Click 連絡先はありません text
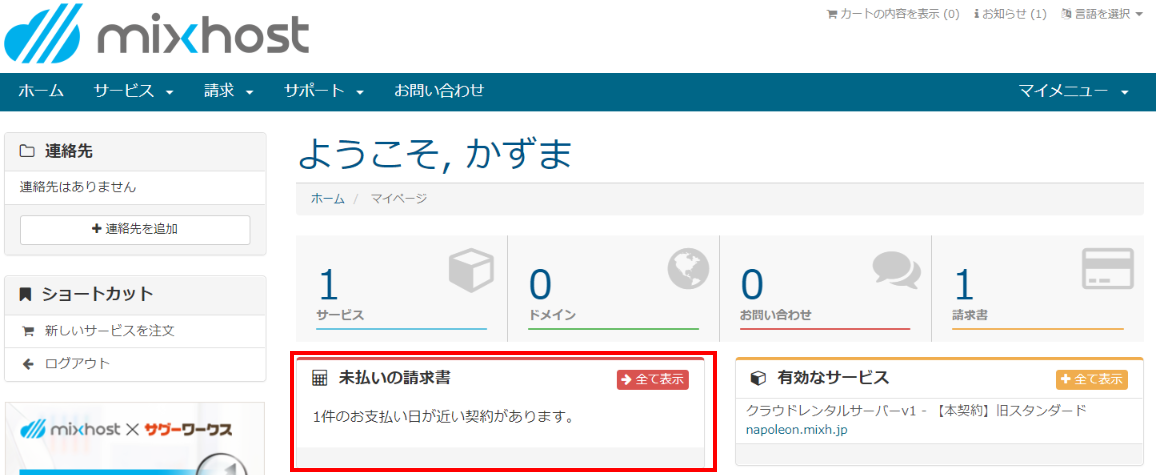Viewport: 1156px width, 475px height. click(78, 187)
